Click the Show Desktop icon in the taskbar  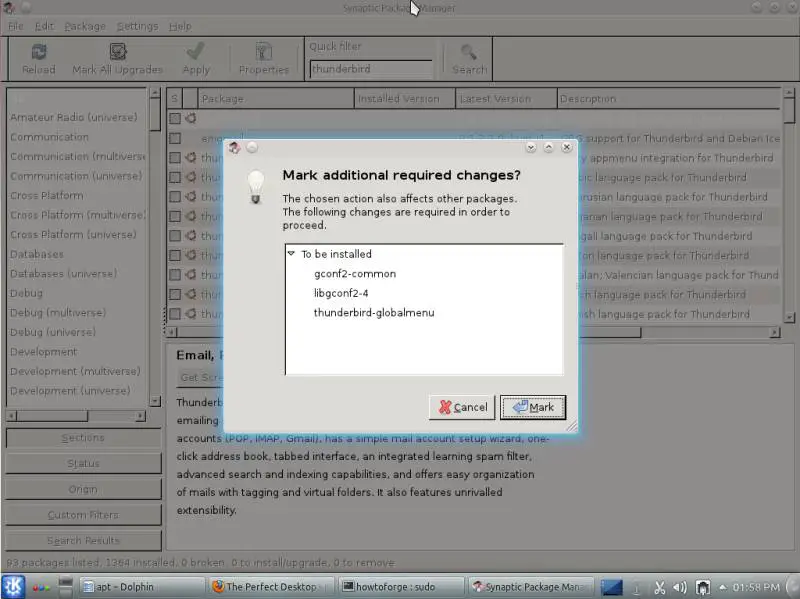point(66,587)
